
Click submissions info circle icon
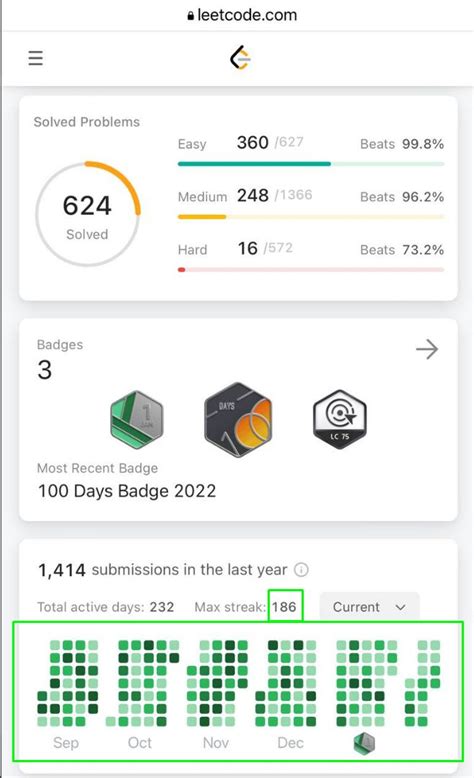[x=301, y=570]
